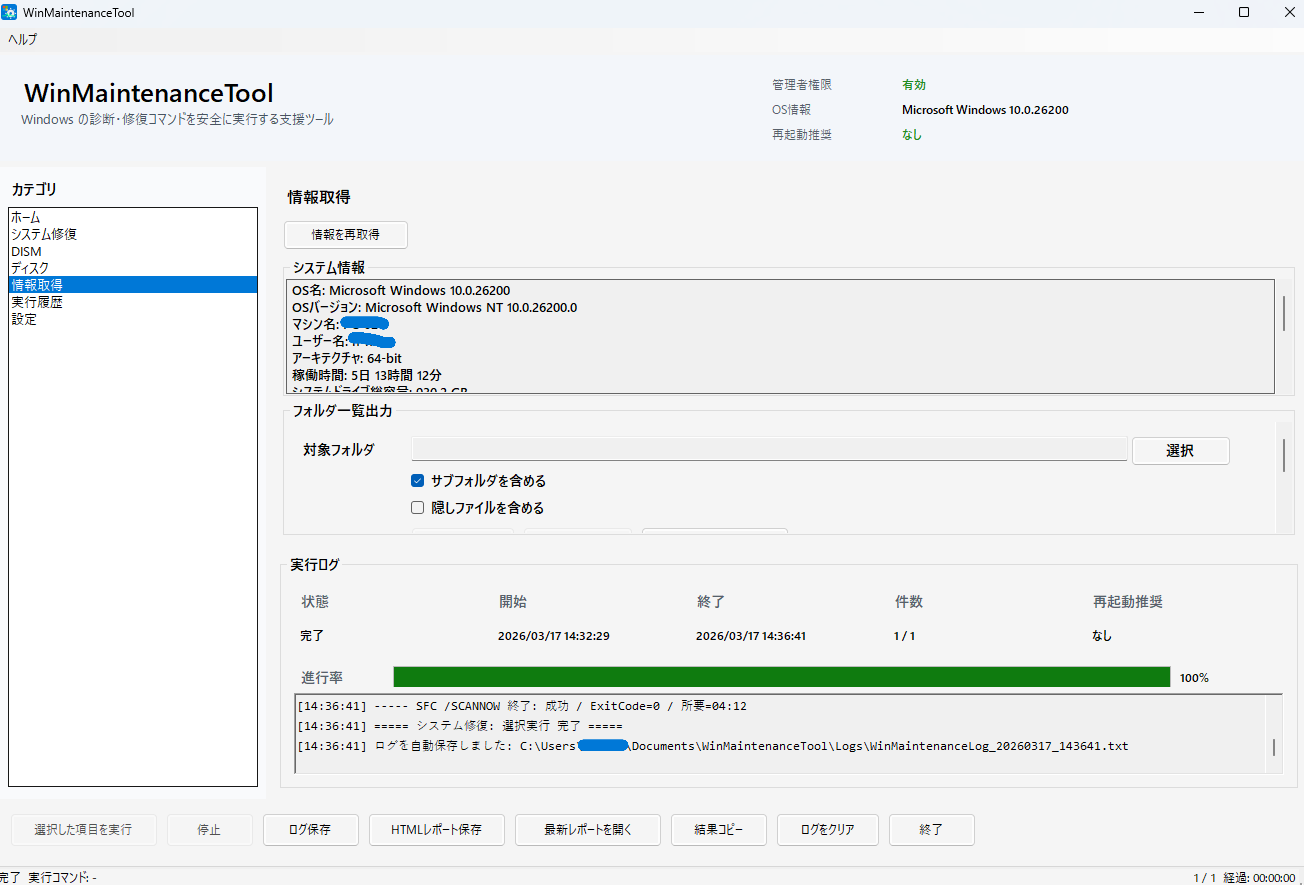1304x885 pixels.
Task: Open the ヘルプ menu
Action: click(21, 38)
